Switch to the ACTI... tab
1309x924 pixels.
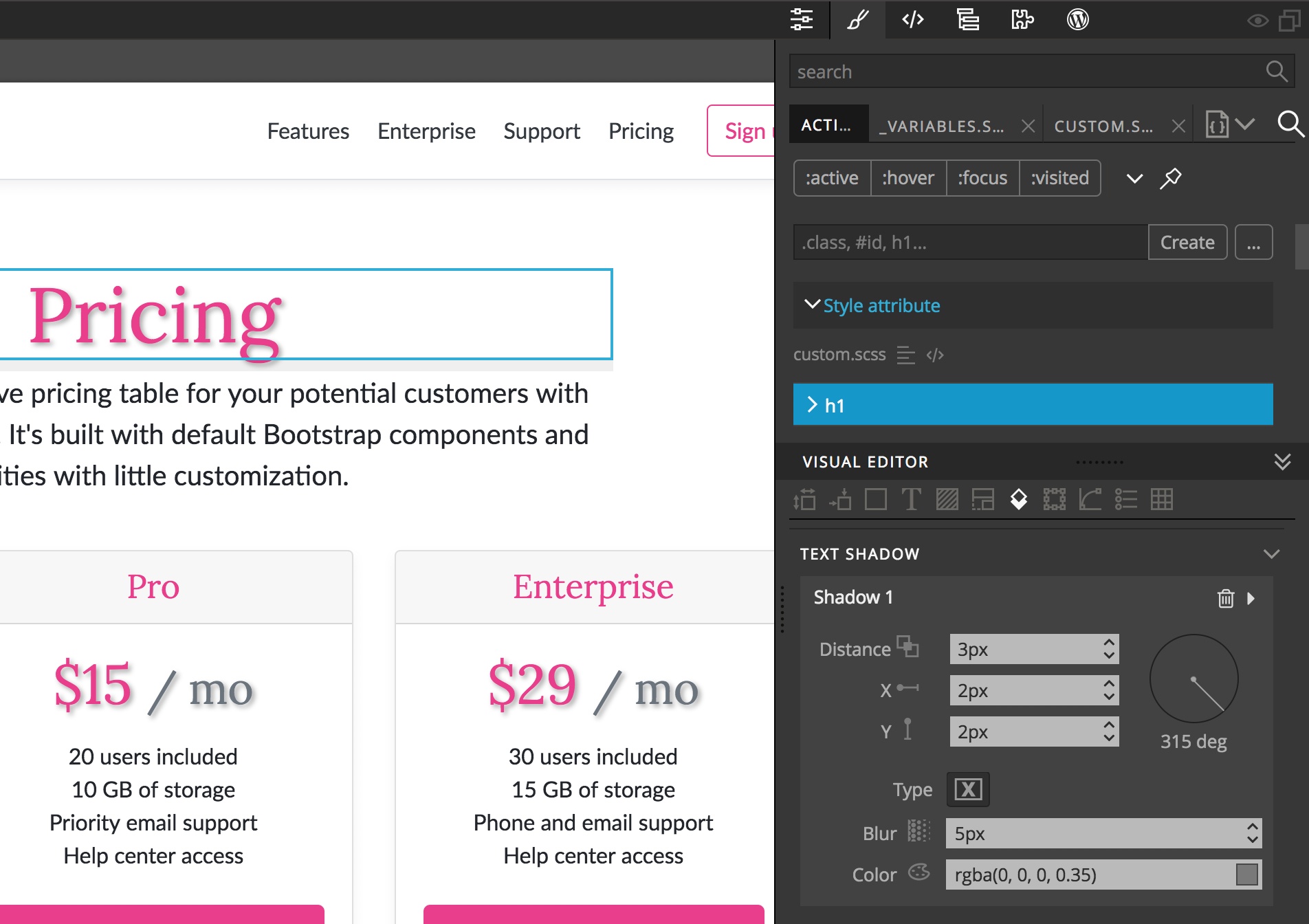point(828,125)
